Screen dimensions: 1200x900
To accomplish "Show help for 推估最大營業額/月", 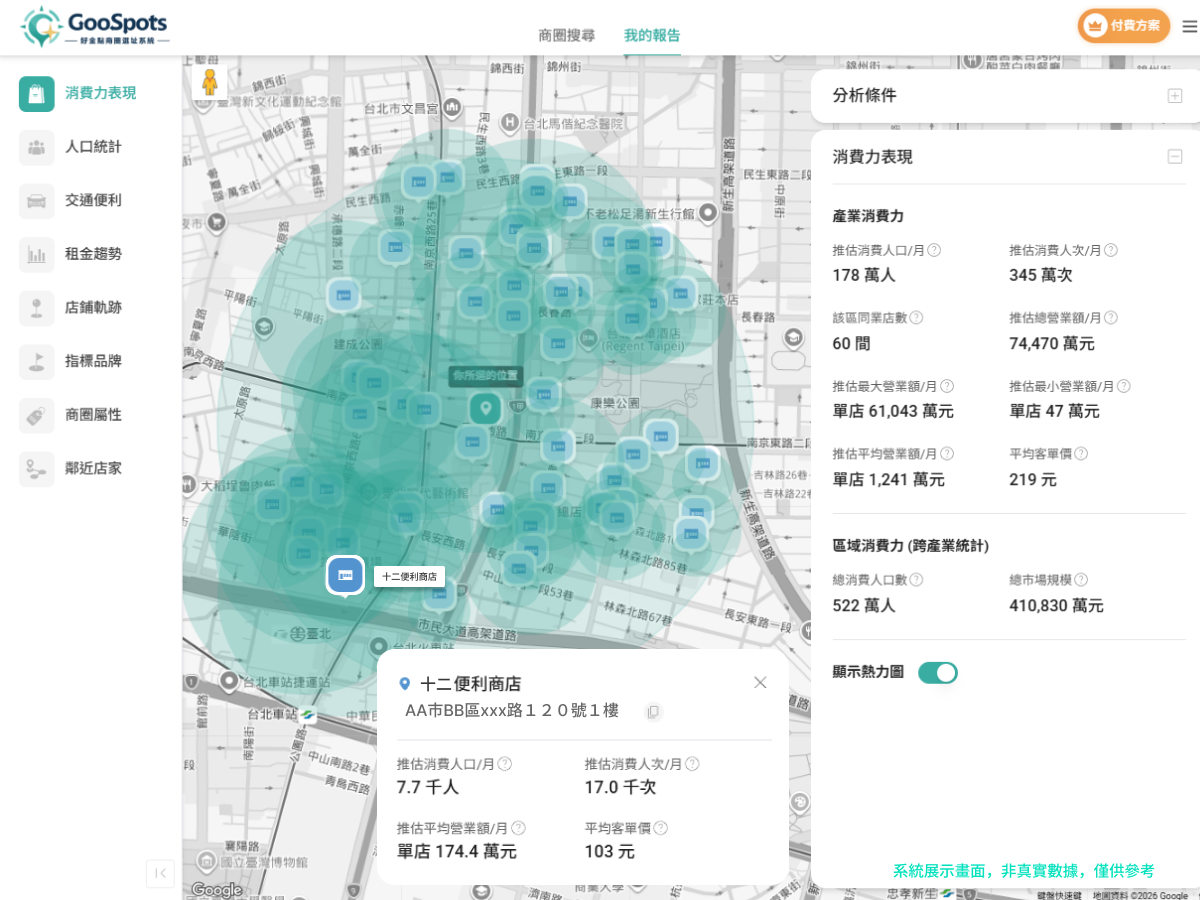I will click(947, 386).
